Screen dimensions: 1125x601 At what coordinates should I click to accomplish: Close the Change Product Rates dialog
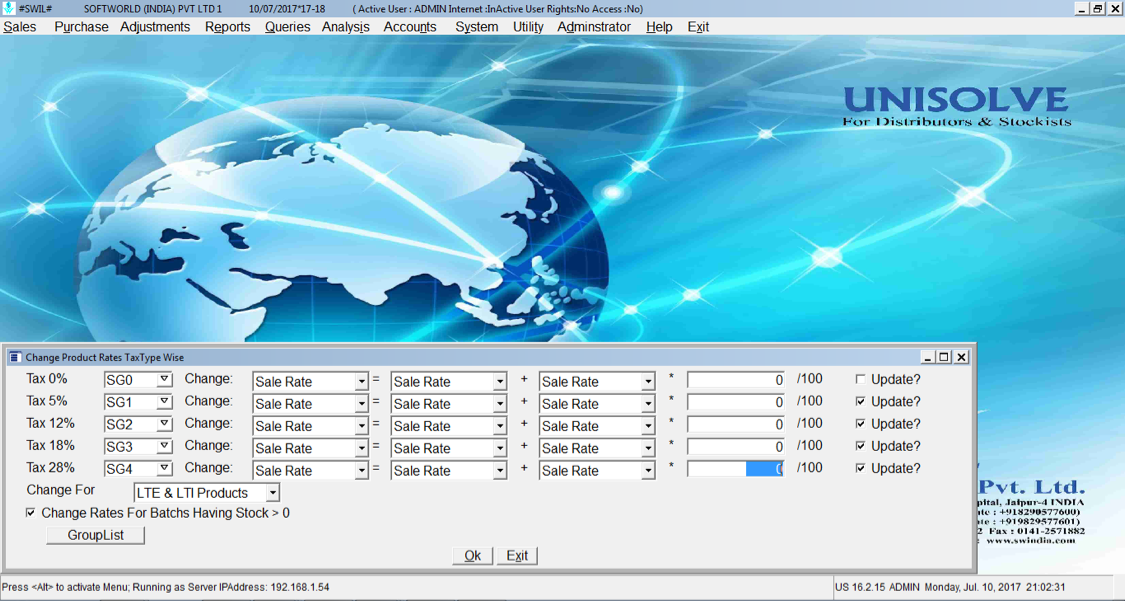pos(961,357)
